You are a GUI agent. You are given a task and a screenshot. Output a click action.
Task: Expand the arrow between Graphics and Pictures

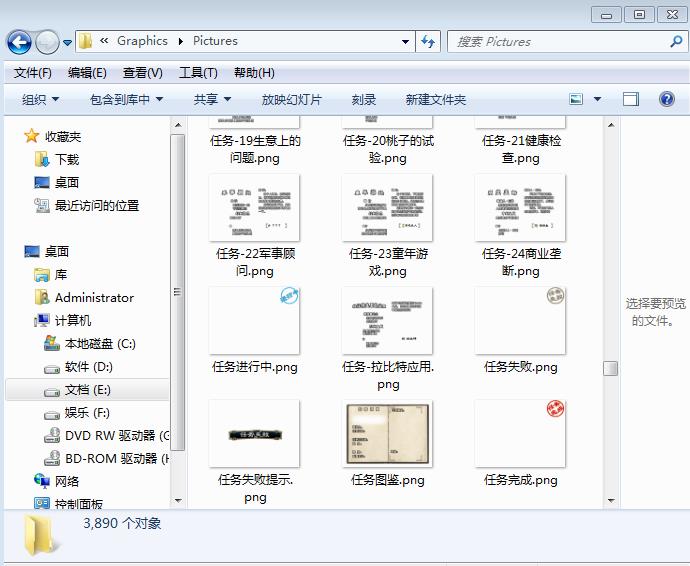click(x=180, y=41)
